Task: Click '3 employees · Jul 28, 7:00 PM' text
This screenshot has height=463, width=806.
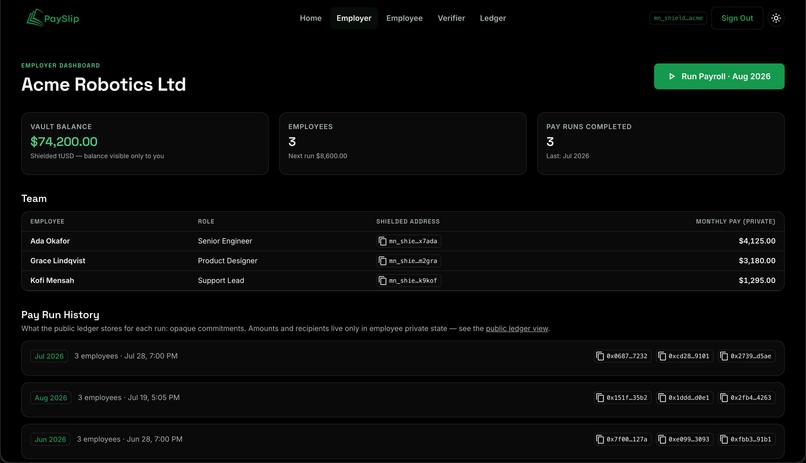Action: pos(126,356)
